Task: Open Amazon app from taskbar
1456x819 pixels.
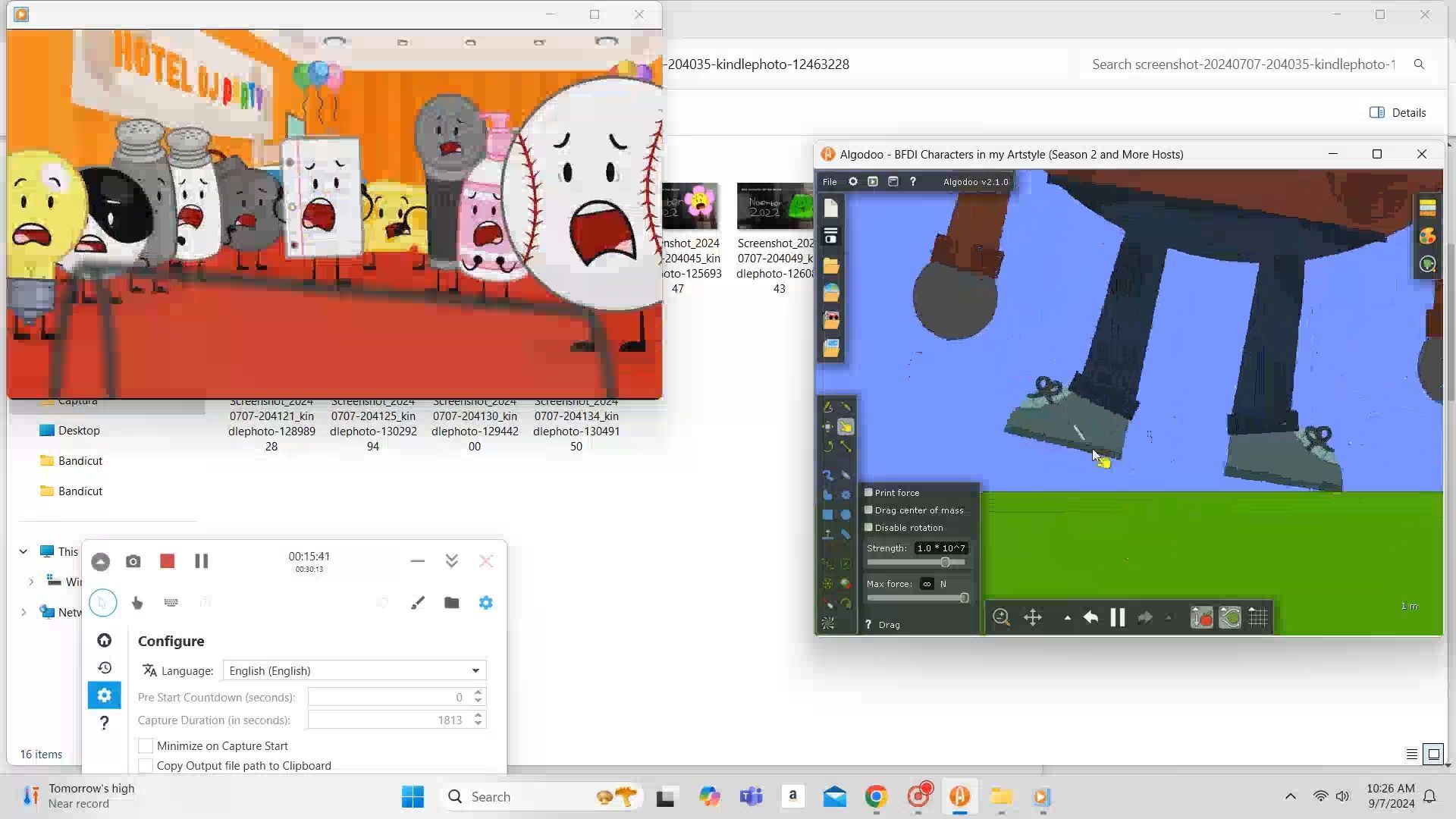Action: tap(792, 796)
